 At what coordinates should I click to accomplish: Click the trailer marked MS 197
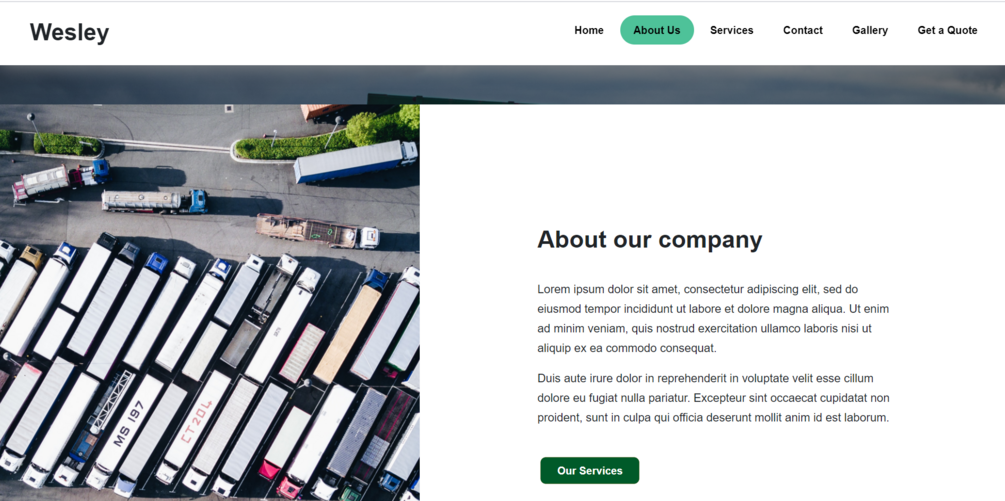(126, 426)
